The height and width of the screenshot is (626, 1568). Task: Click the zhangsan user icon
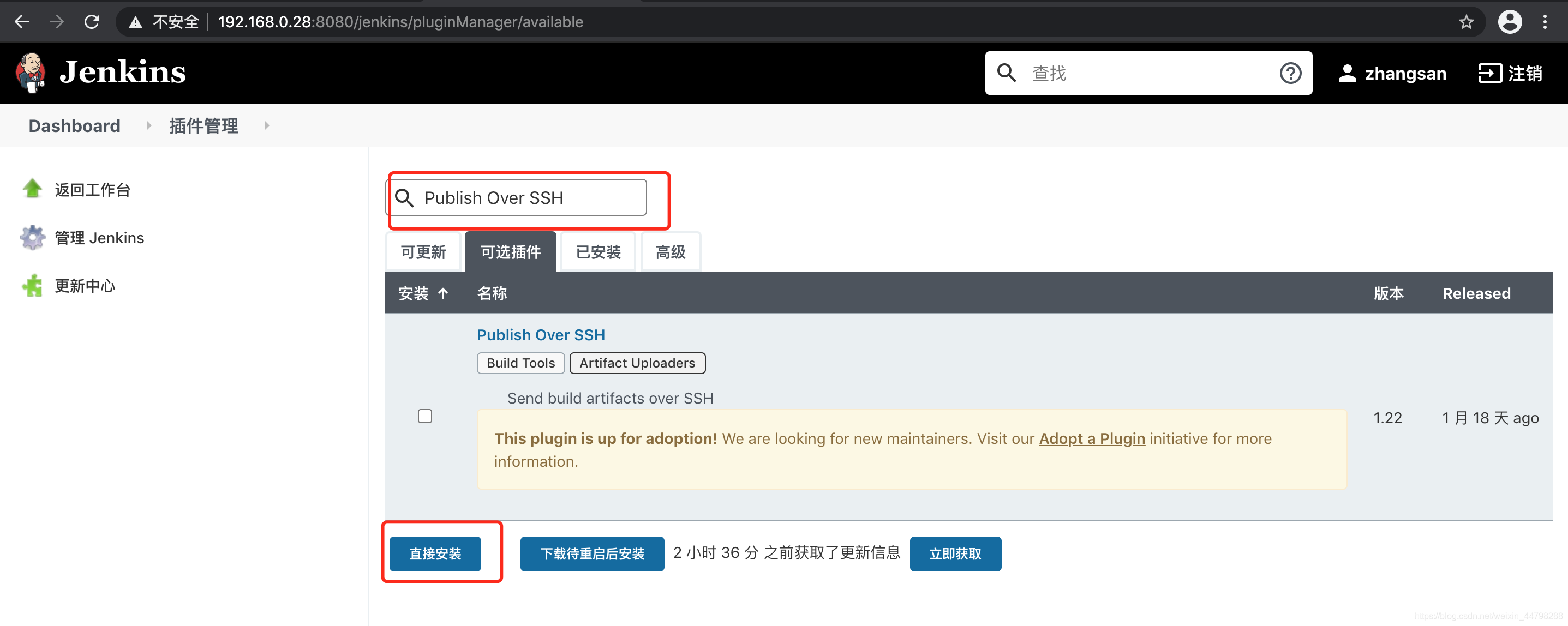(x=1347, y=73)
